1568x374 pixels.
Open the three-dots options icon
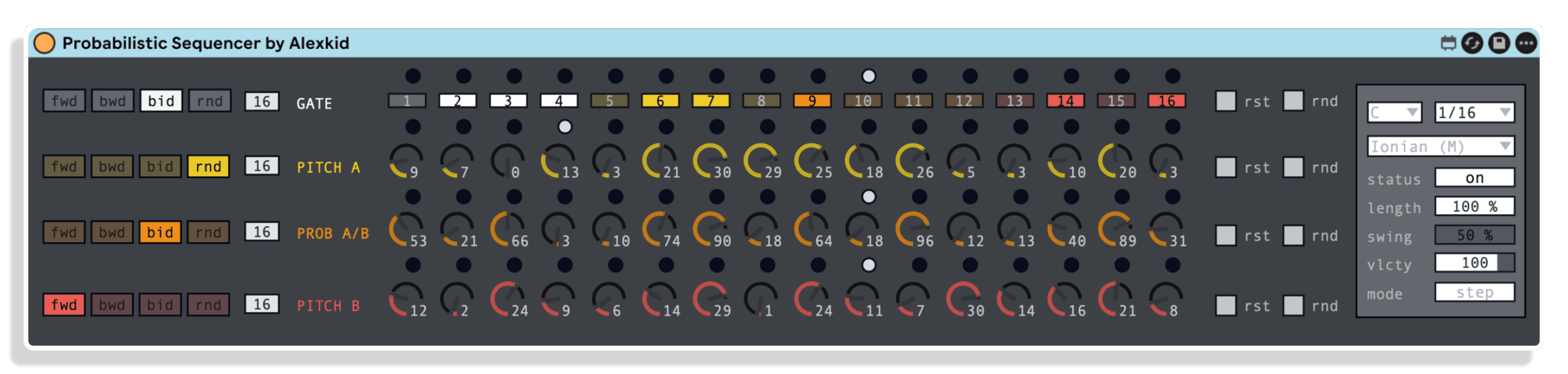(1526, 43)
